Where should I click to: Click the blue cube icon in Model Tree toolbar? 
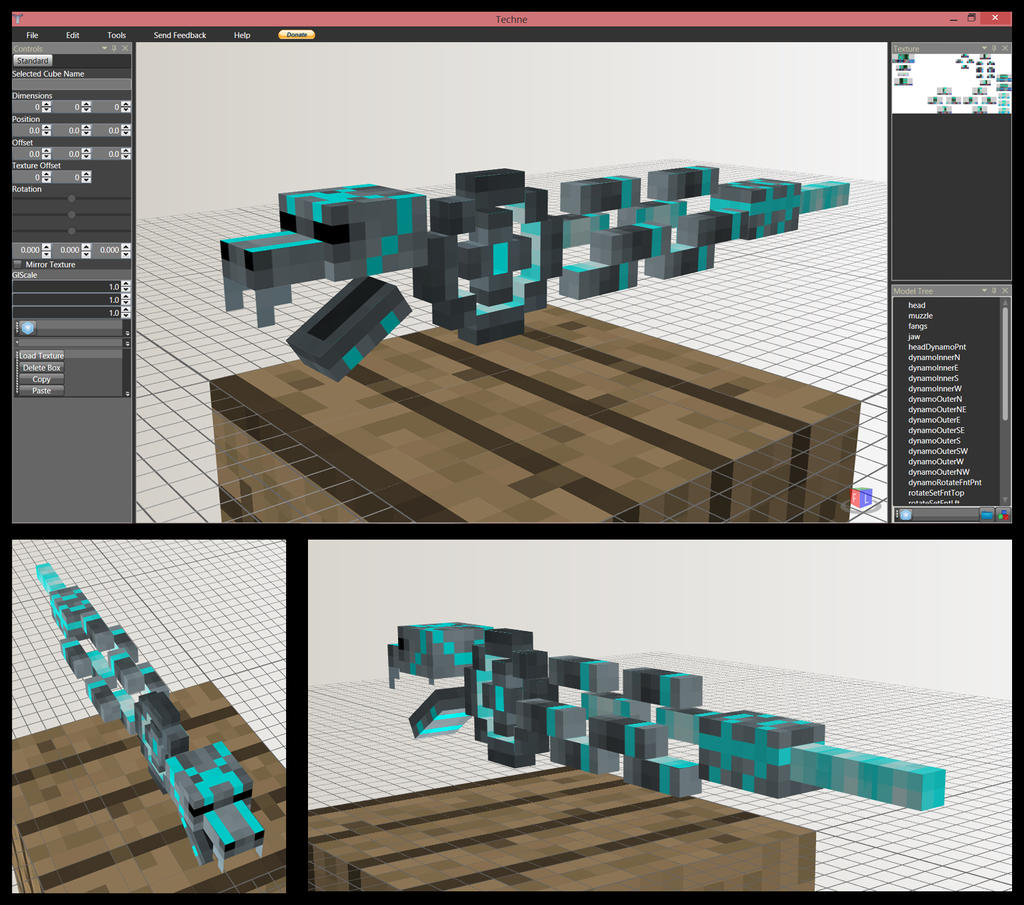[905, 515]
